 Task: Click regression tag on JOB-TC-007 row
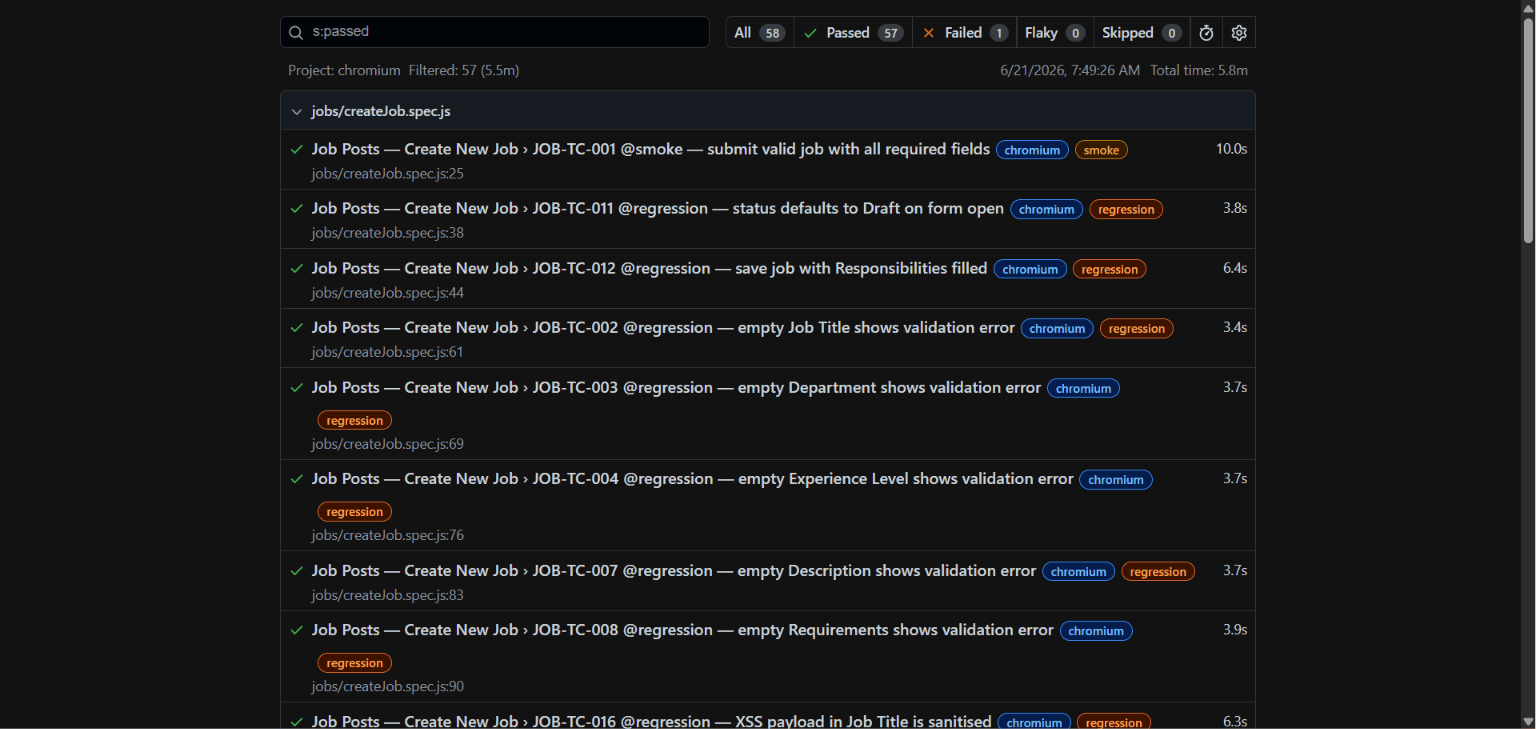(x=1158, y=571)
